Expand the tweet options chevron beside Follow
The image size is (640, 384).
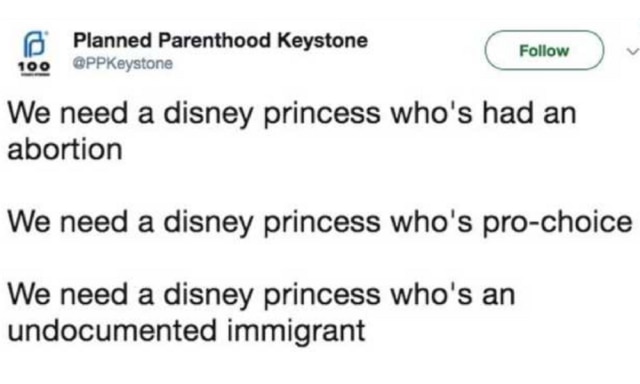(633, 51)
